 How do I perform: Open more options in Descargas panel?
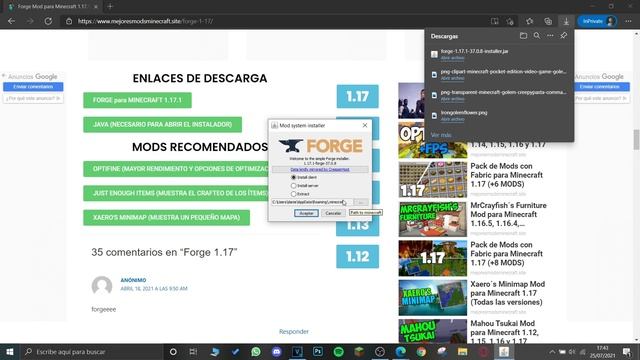[550, 36]
